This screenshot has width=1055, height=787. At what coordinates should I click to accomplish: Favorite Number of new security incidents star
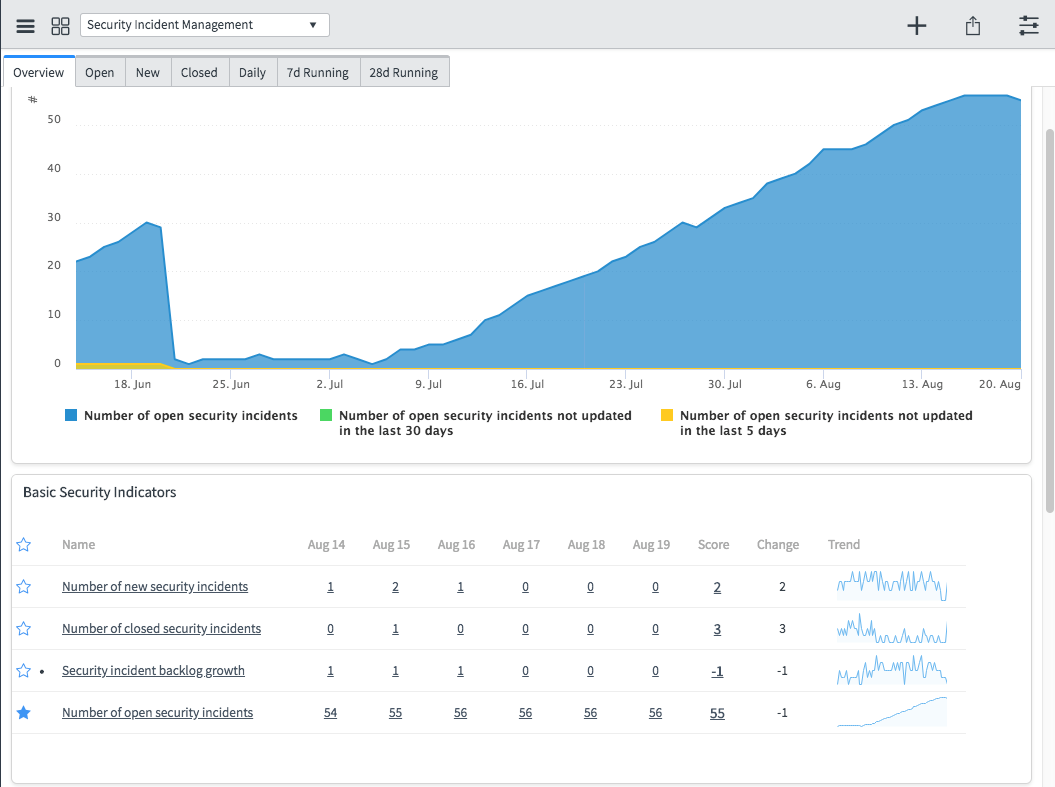tap(24, 587)
